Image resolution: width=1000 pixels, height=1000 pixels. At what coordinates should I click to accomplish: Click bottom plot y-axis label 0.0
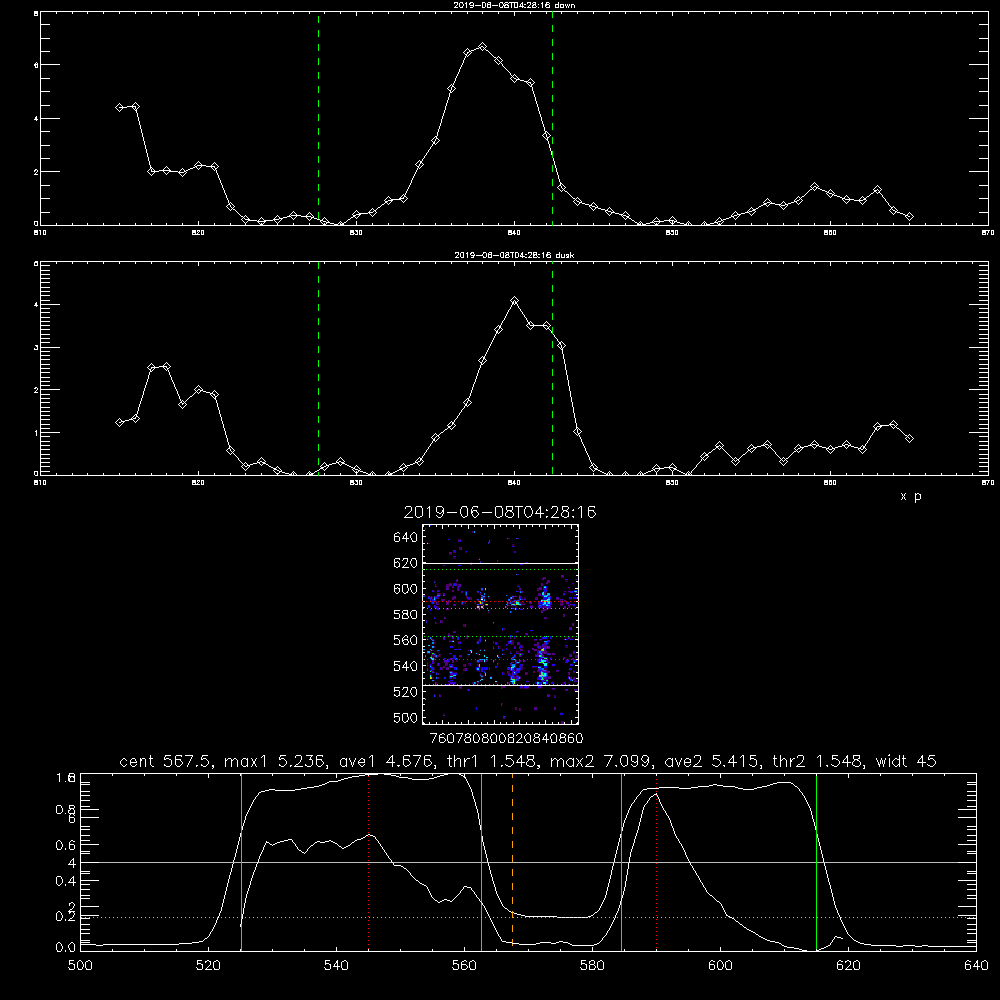tap(66, 947)
